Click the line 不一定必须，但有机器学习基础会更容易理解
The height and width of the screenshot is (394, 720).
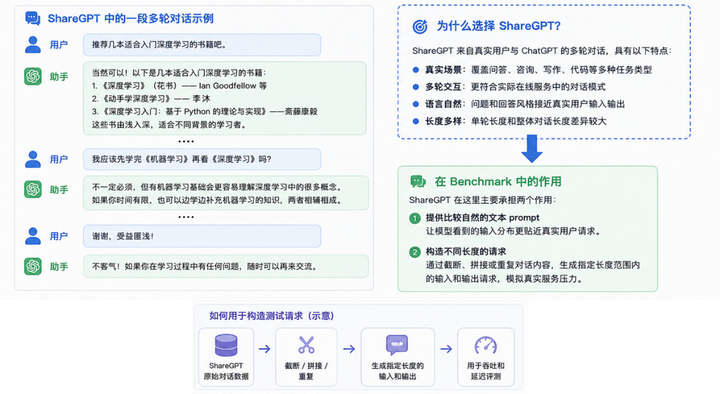tap(217, 187)
